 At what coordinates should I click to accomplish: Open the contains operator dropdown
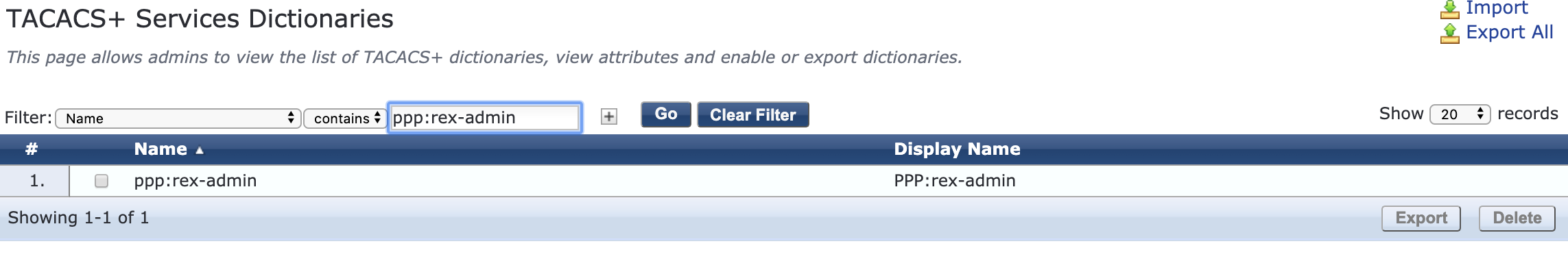tap(345, 118)
